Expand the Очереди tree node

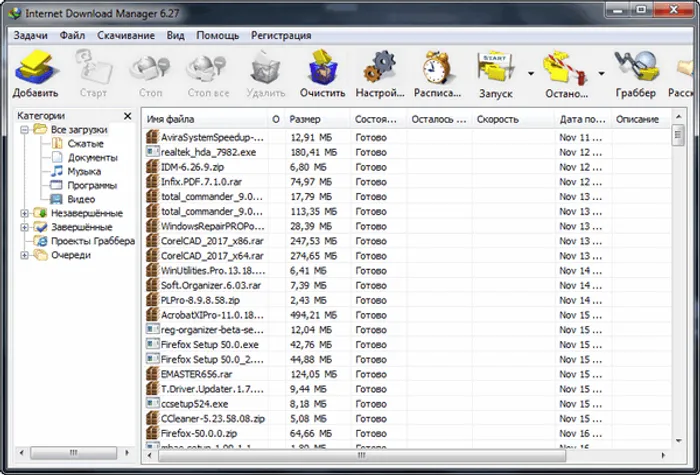[25, 255]
